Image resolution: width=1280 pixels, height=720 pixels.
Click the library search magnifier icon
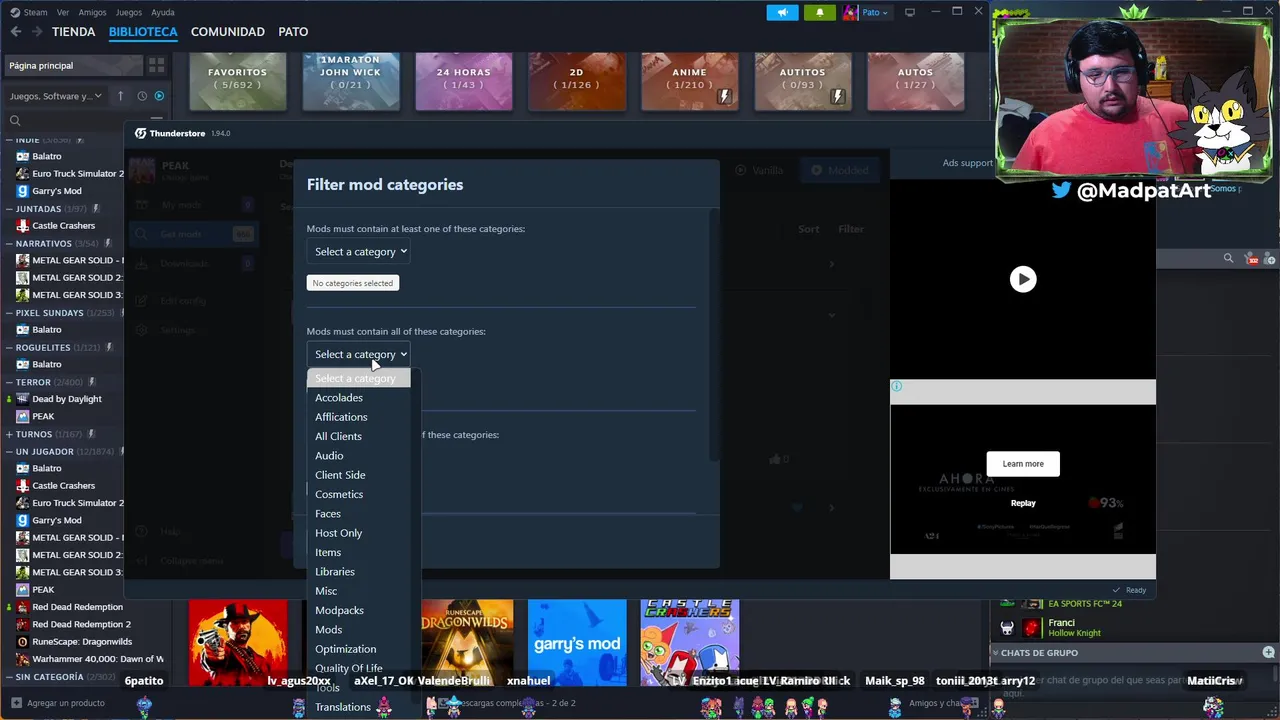click(15, 120)
